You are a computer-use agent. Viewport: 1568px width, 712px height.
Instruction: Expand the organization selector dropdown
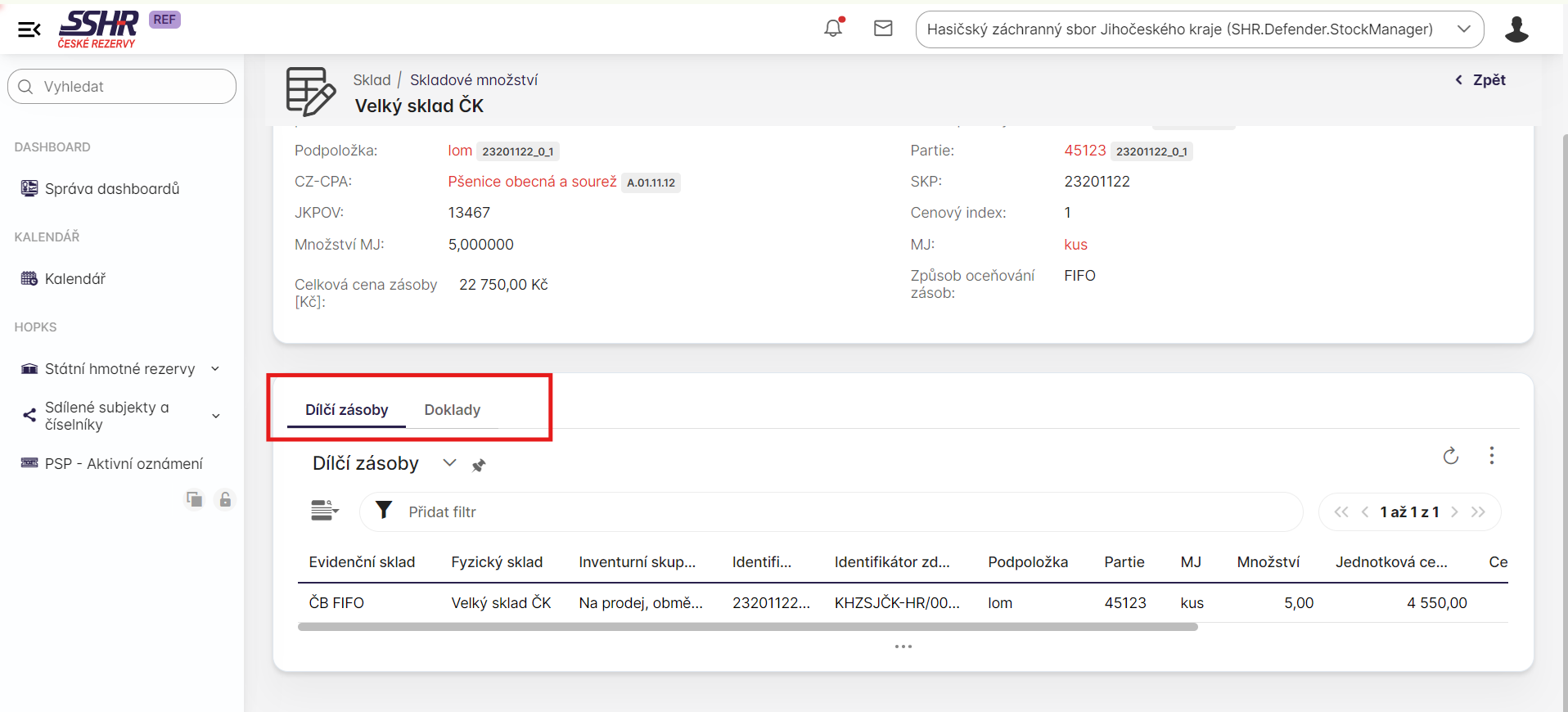[x=1463, y=29]
